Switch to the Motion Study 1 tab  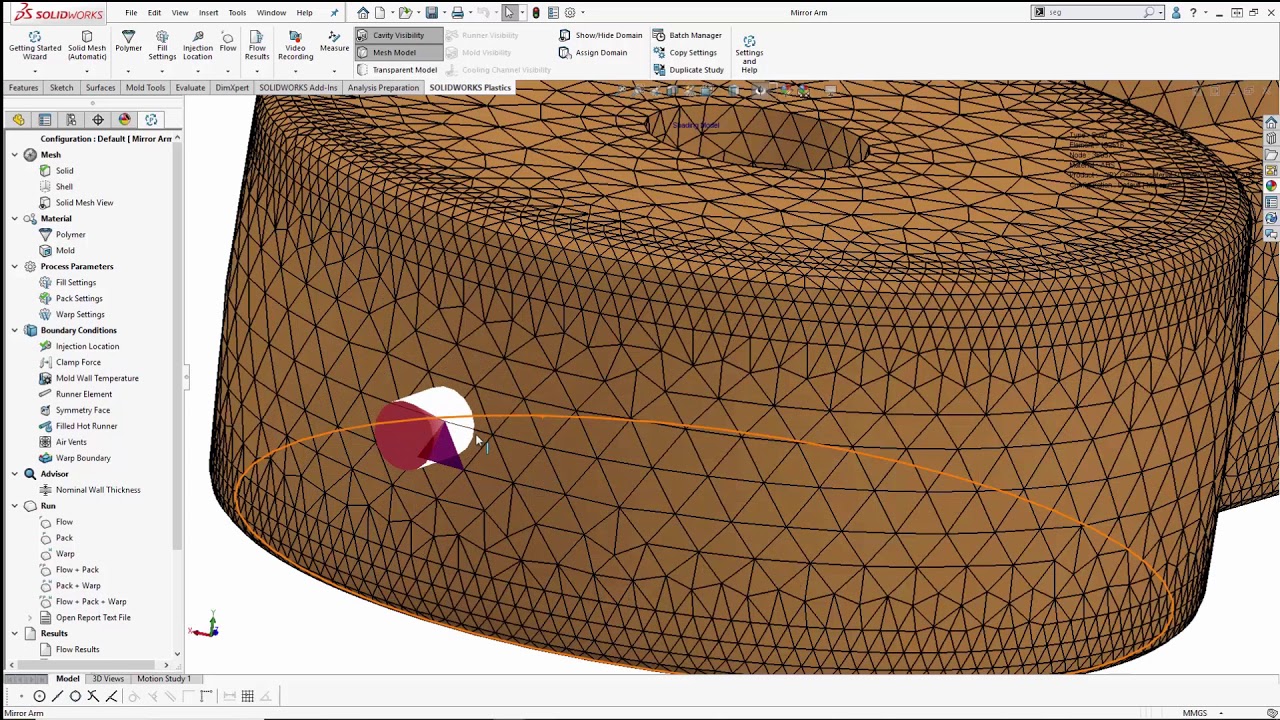pyautogui.click(x=164, y=679)
